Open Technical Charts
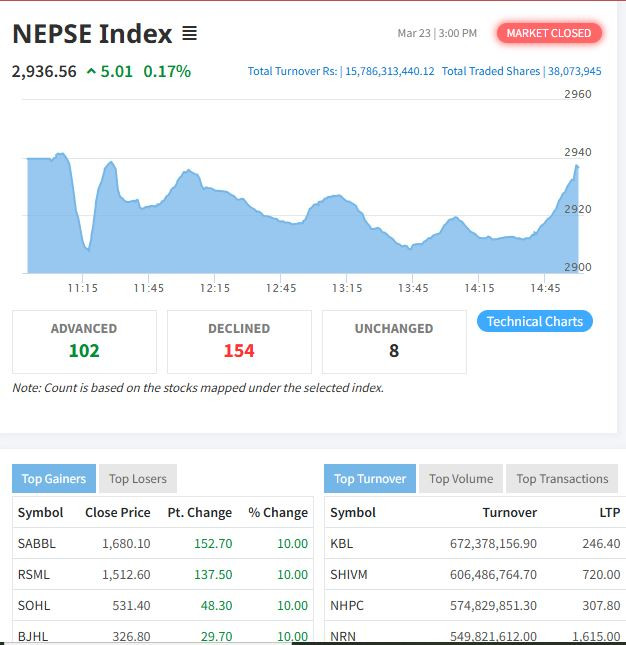 click(x=534, y=321)
